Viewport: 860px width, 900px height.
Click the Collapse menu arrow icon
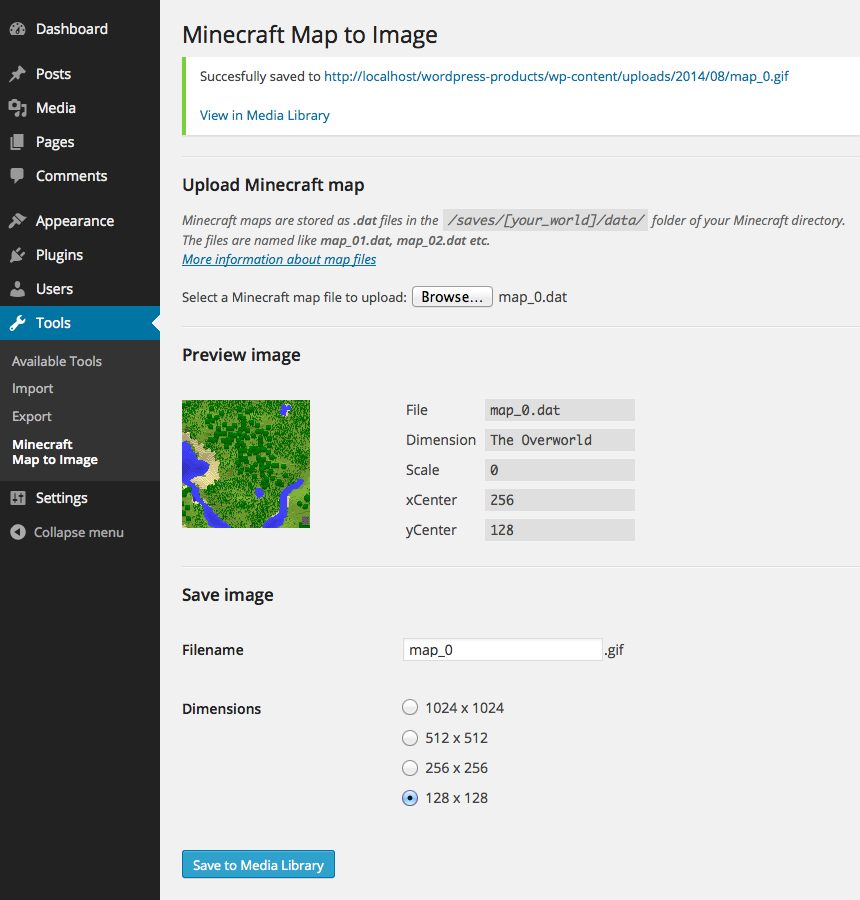click(18, 532)
